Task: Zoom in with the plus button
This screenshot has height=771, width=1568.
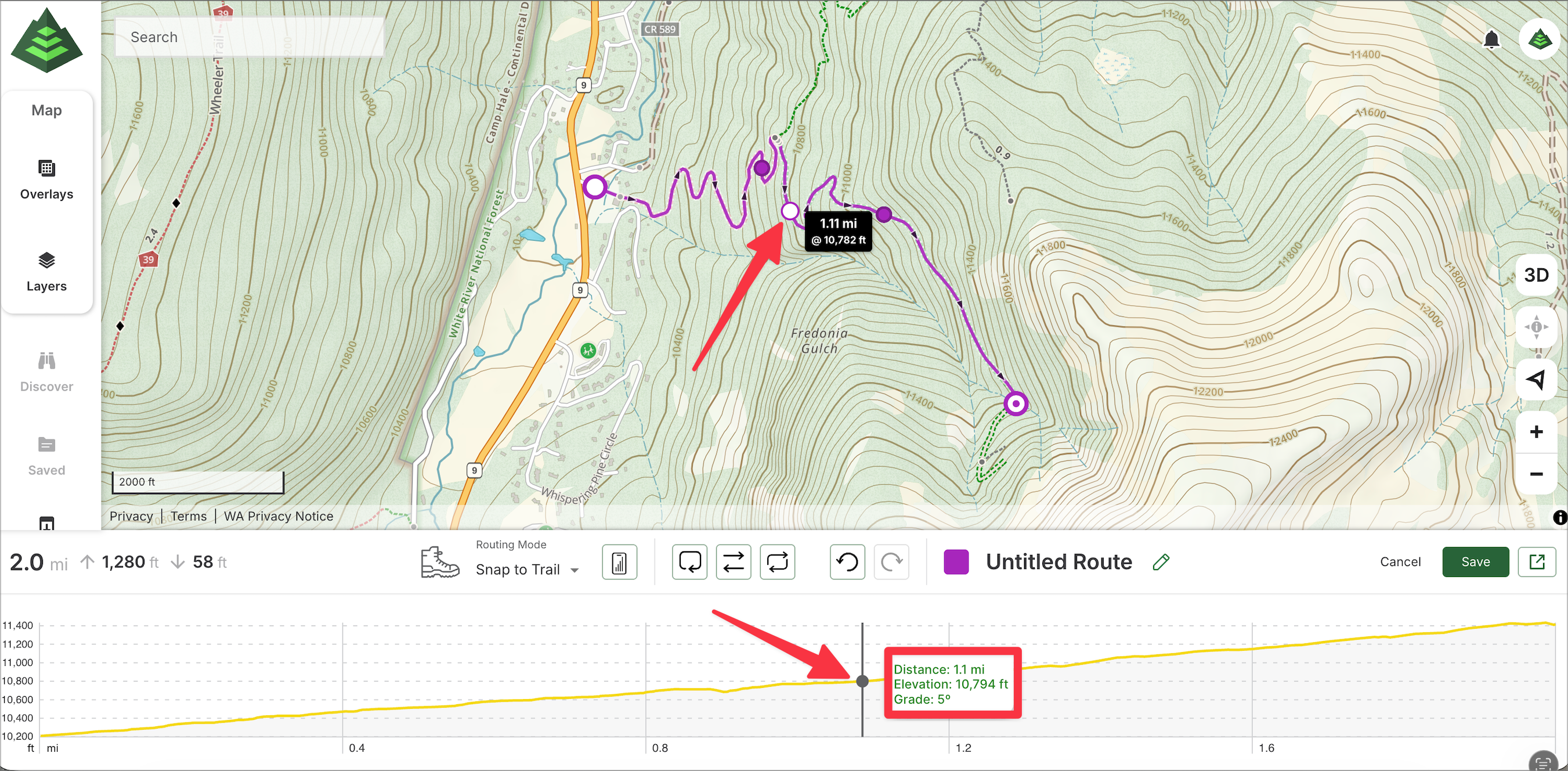Action: pyautogui.click(x=1536, y=432)
